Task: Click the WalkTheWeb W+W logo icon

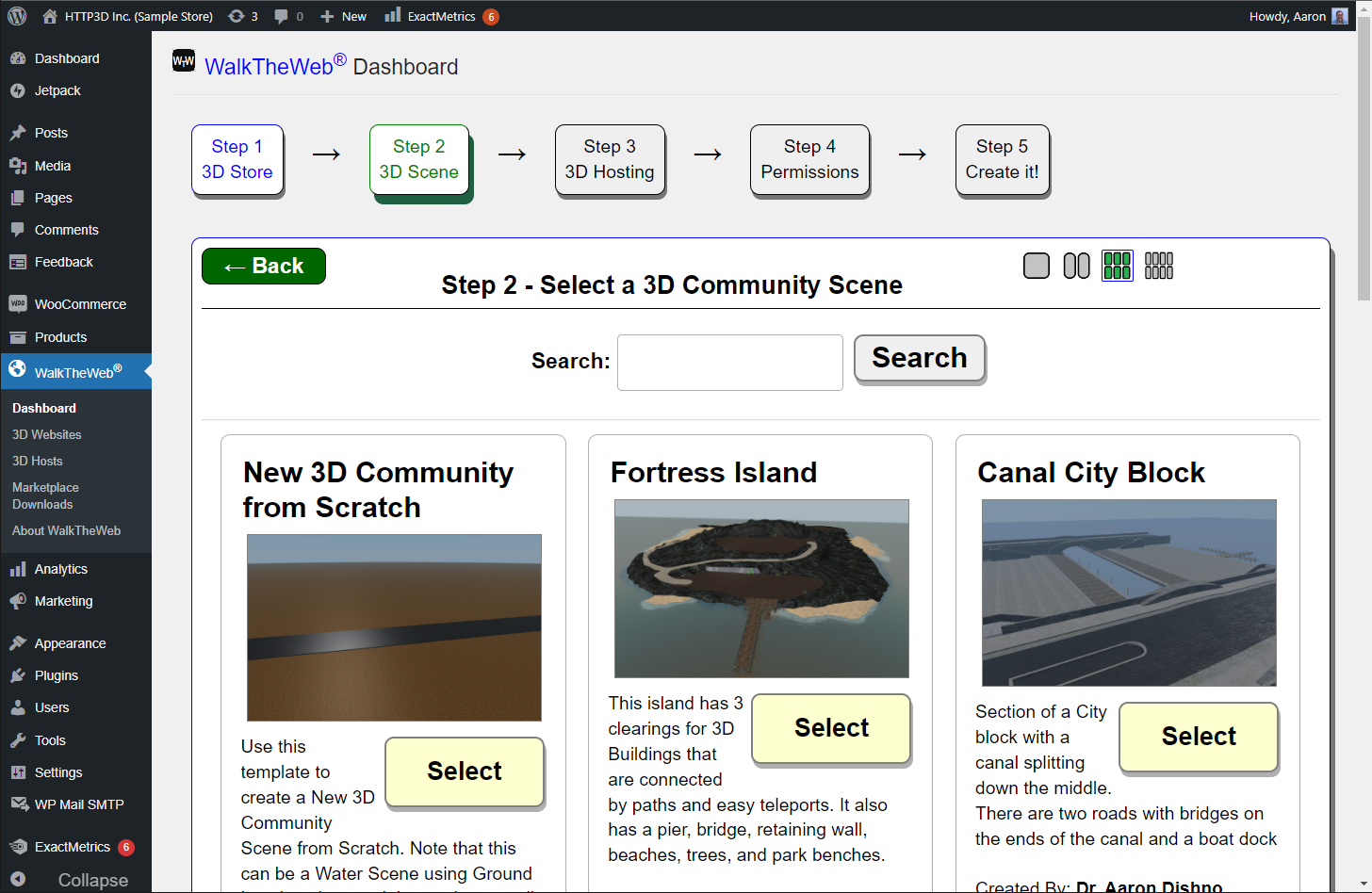Action: (x=184, y=61)
